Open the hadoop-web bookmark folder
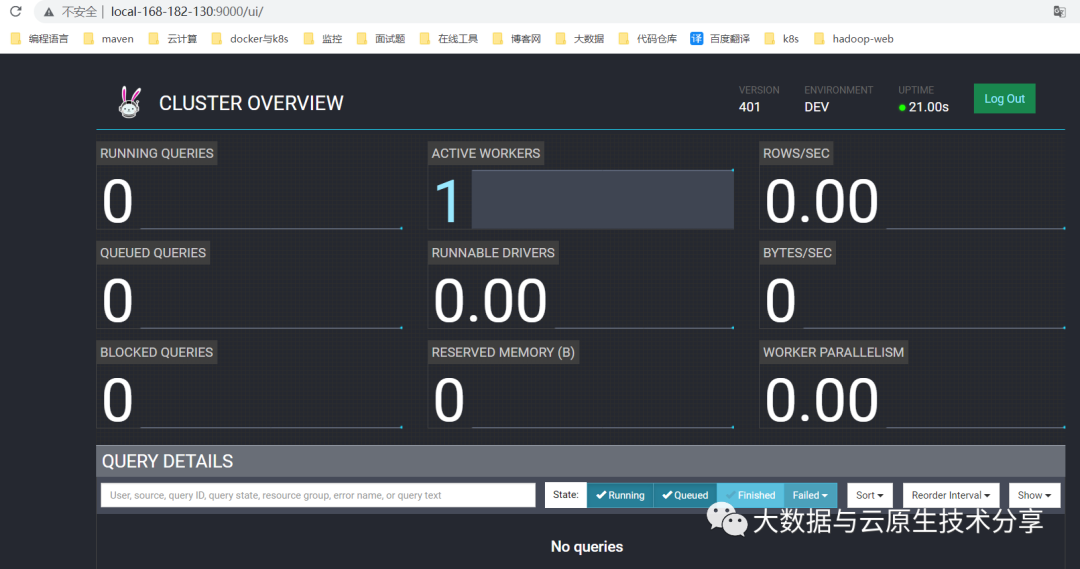The height and width of the screenshot is (569, 1080). point(854,39)
